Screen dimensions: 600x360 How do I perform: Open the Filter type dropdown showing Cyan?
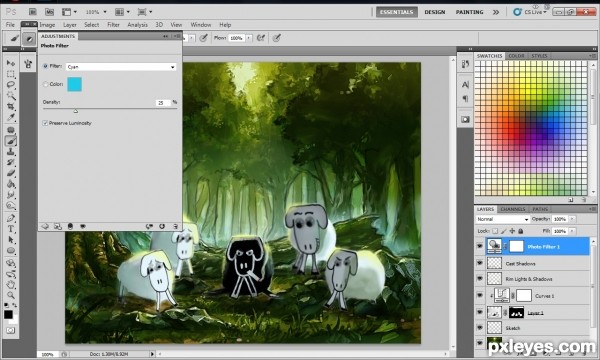[121, 67]
